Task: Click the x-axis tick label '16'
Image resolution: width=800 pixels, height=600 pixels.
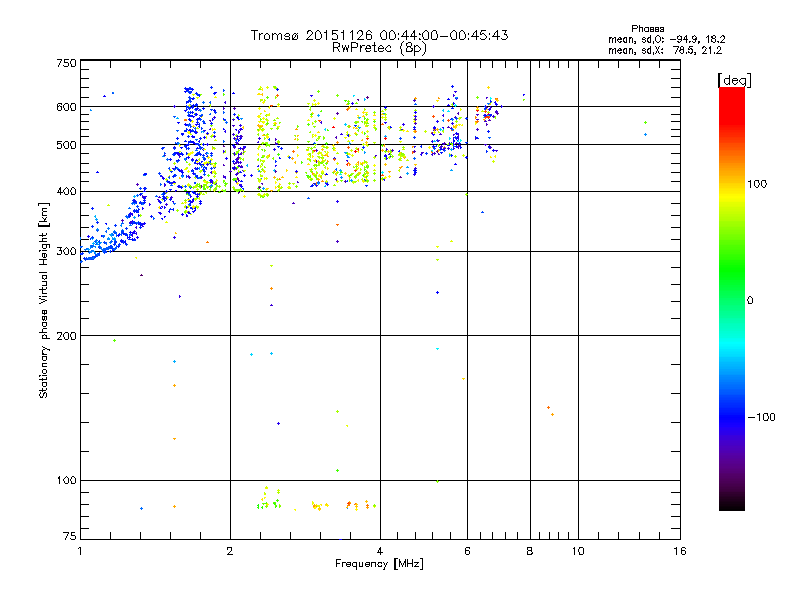Action: [680, 551]
